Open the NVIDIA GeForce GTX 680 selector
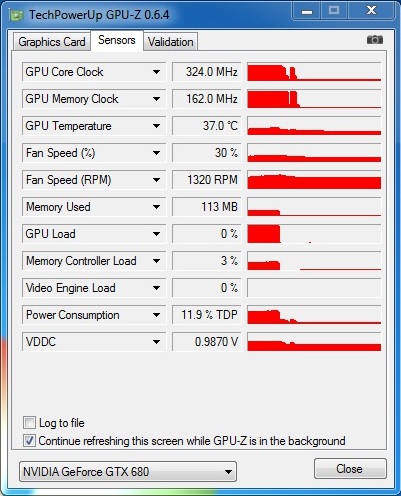401x496 pixels. point(128,471)
